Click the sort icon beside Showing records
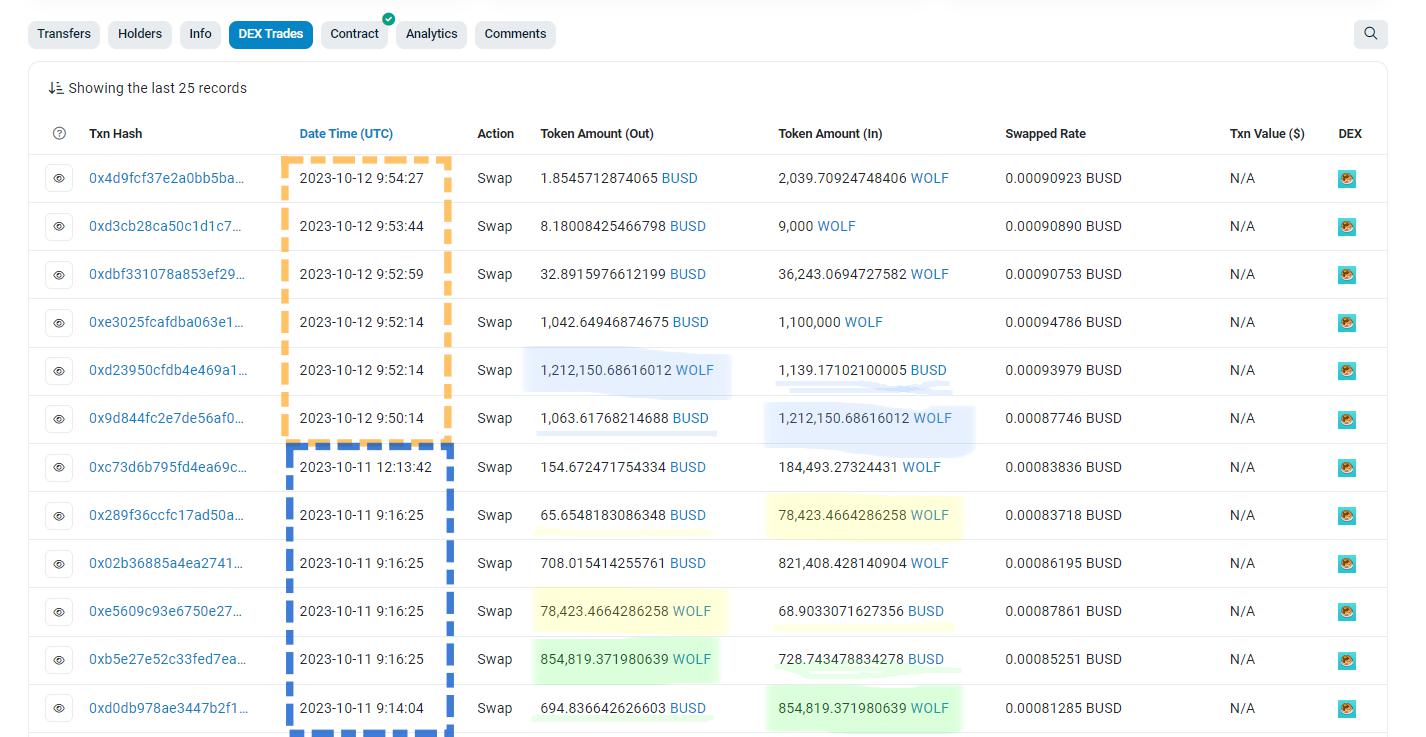The width and height of the screenshot is (1426, 737). coord(56,88)
